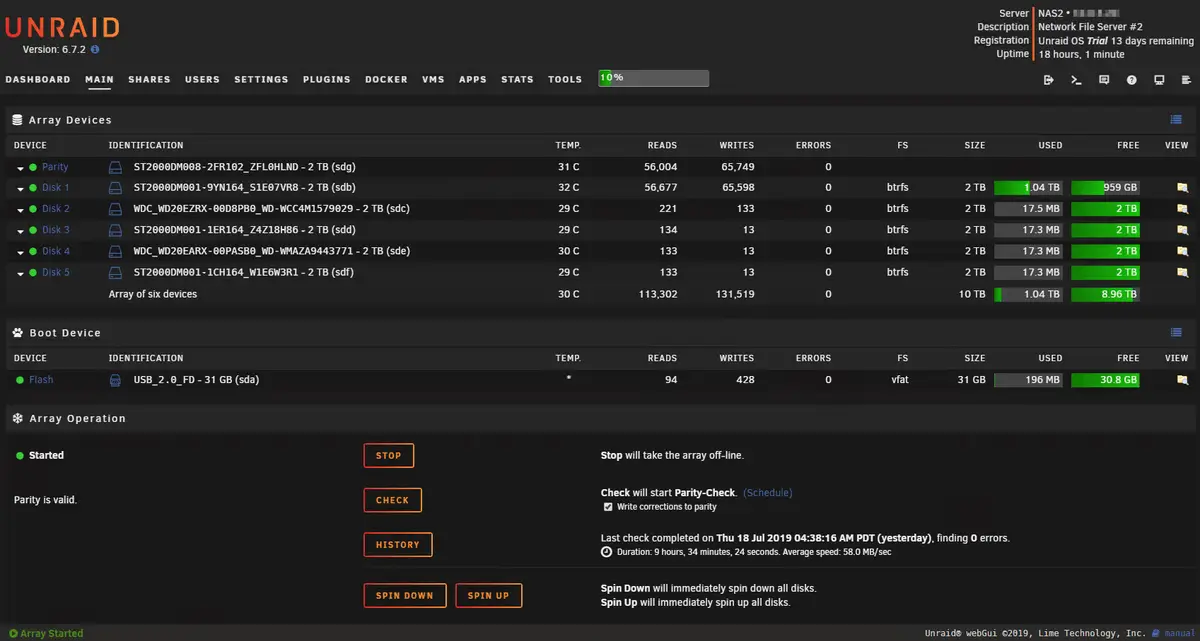Click the paw icon beside the Boot Device title
1200x641 pixels.
(x=17, y=333)
